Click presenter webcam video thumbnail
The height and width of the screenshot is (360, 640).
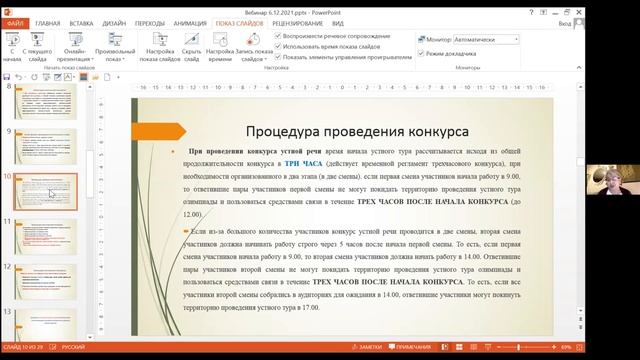613,180
